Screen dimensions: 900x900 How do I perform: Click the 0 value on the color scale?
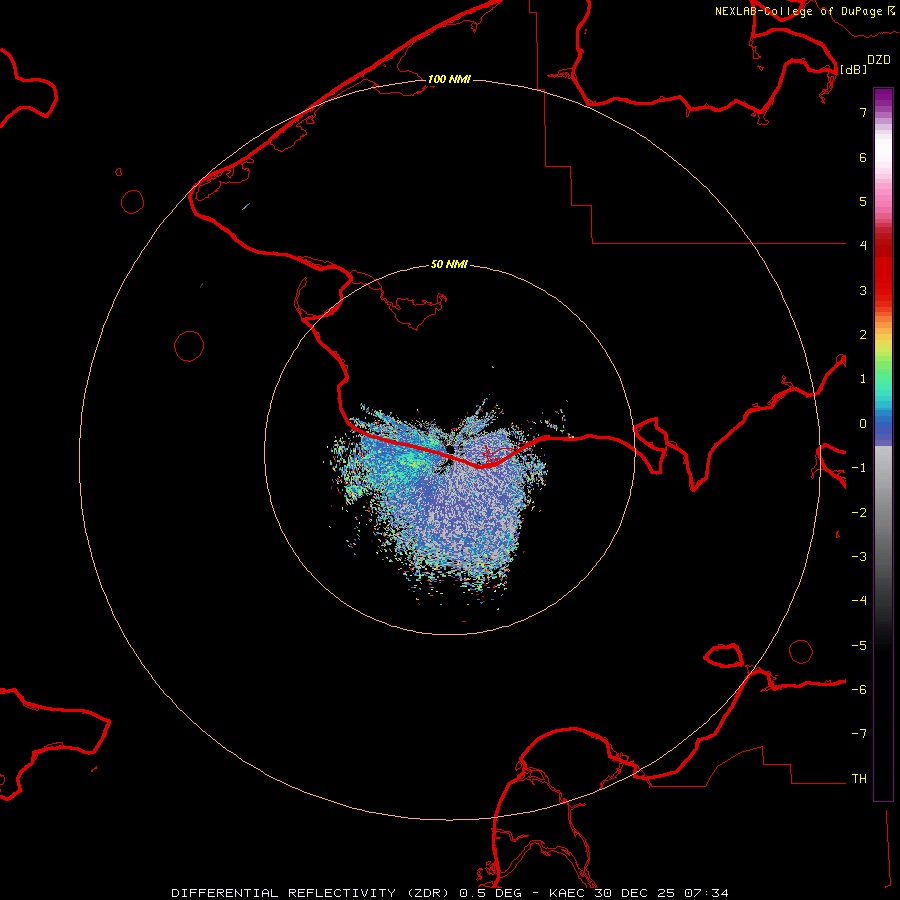point(863,424)
